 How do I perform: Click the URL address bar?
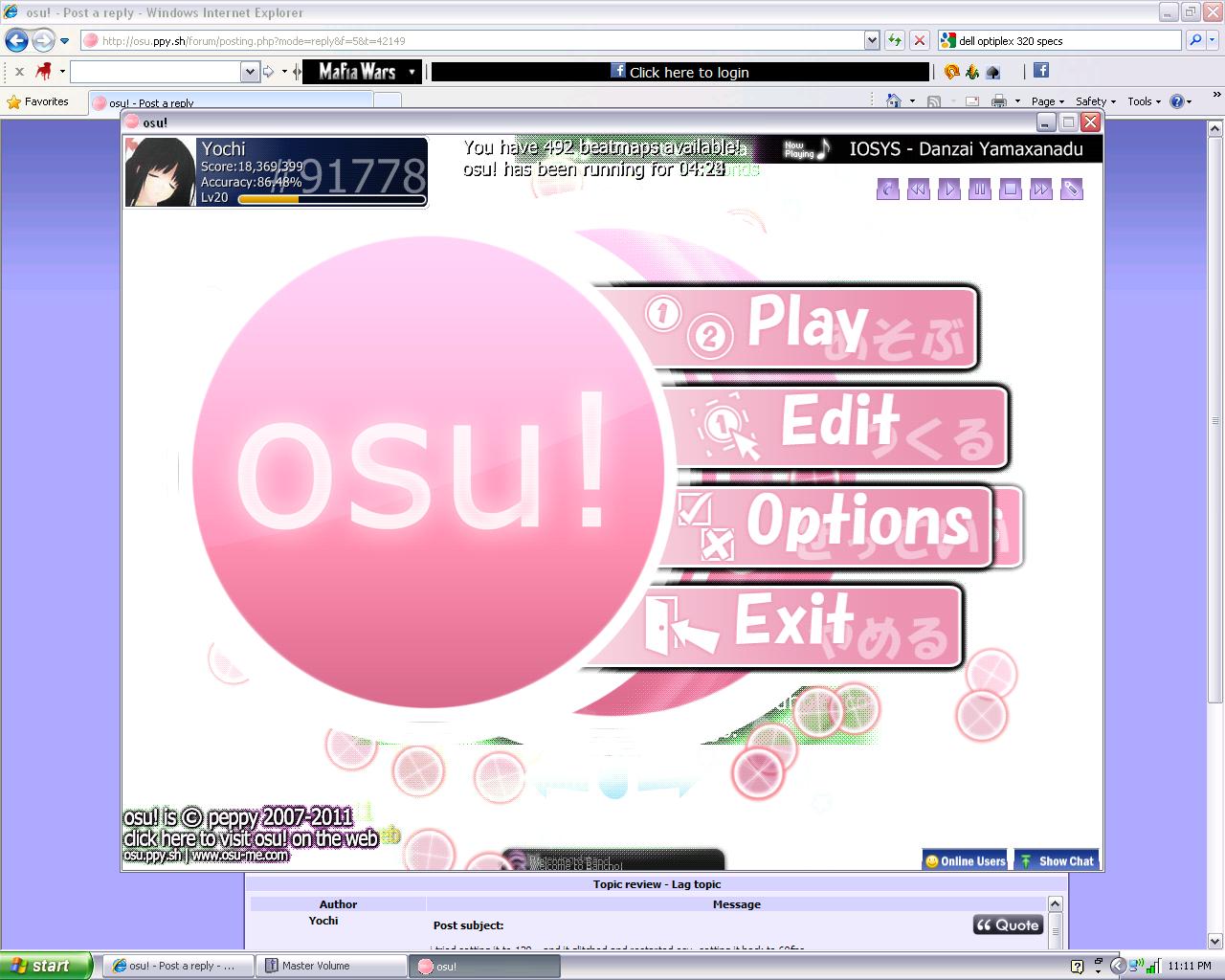coord(472,40)
